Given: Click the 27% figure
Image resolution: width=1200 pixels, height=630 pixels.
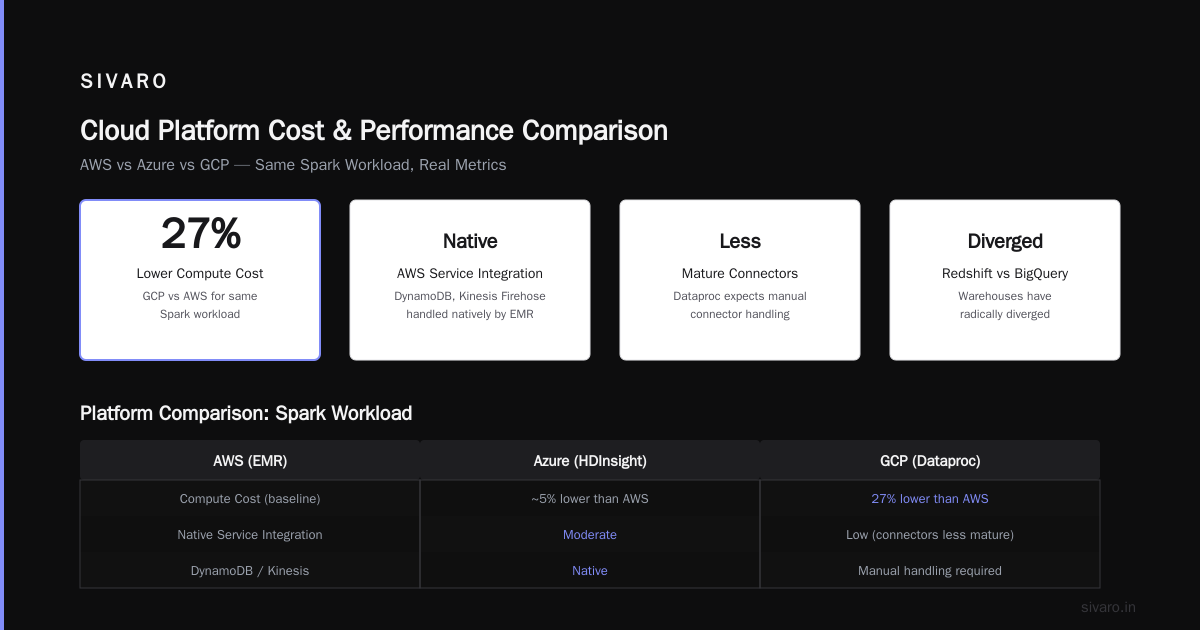Looking at the screenshot, I should pos(200,234).
